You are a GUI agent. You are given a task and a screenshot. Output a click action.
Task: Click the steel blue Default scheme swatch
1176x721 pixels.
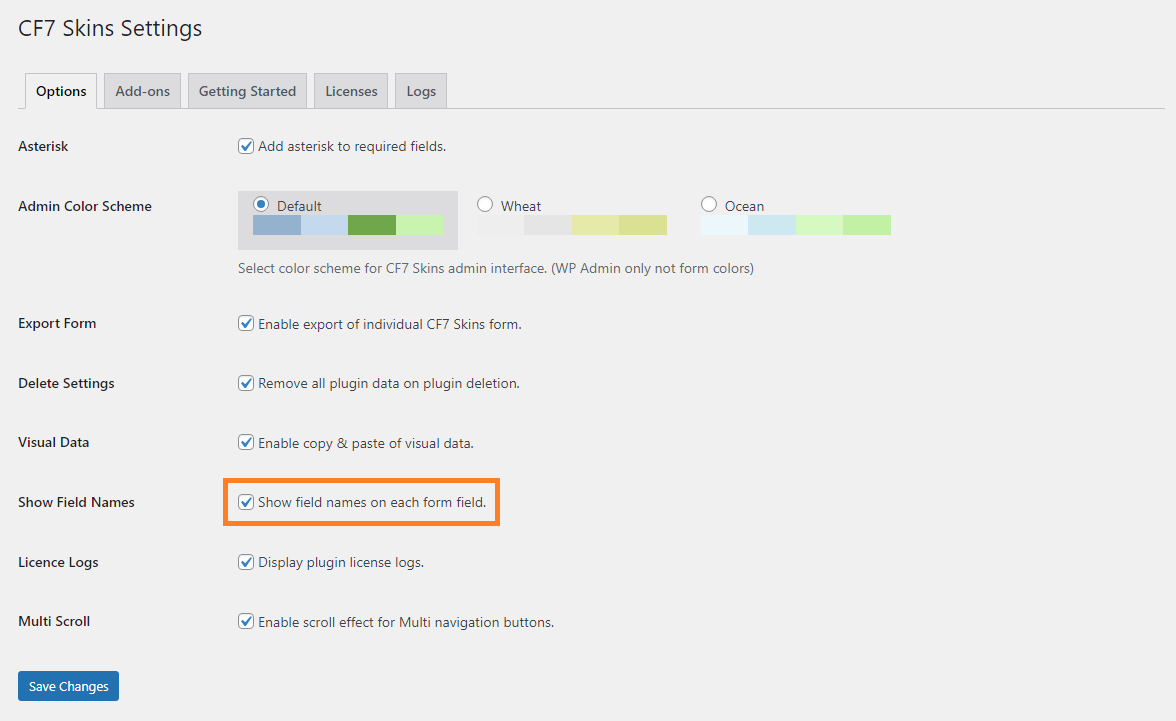pos(277,225)
